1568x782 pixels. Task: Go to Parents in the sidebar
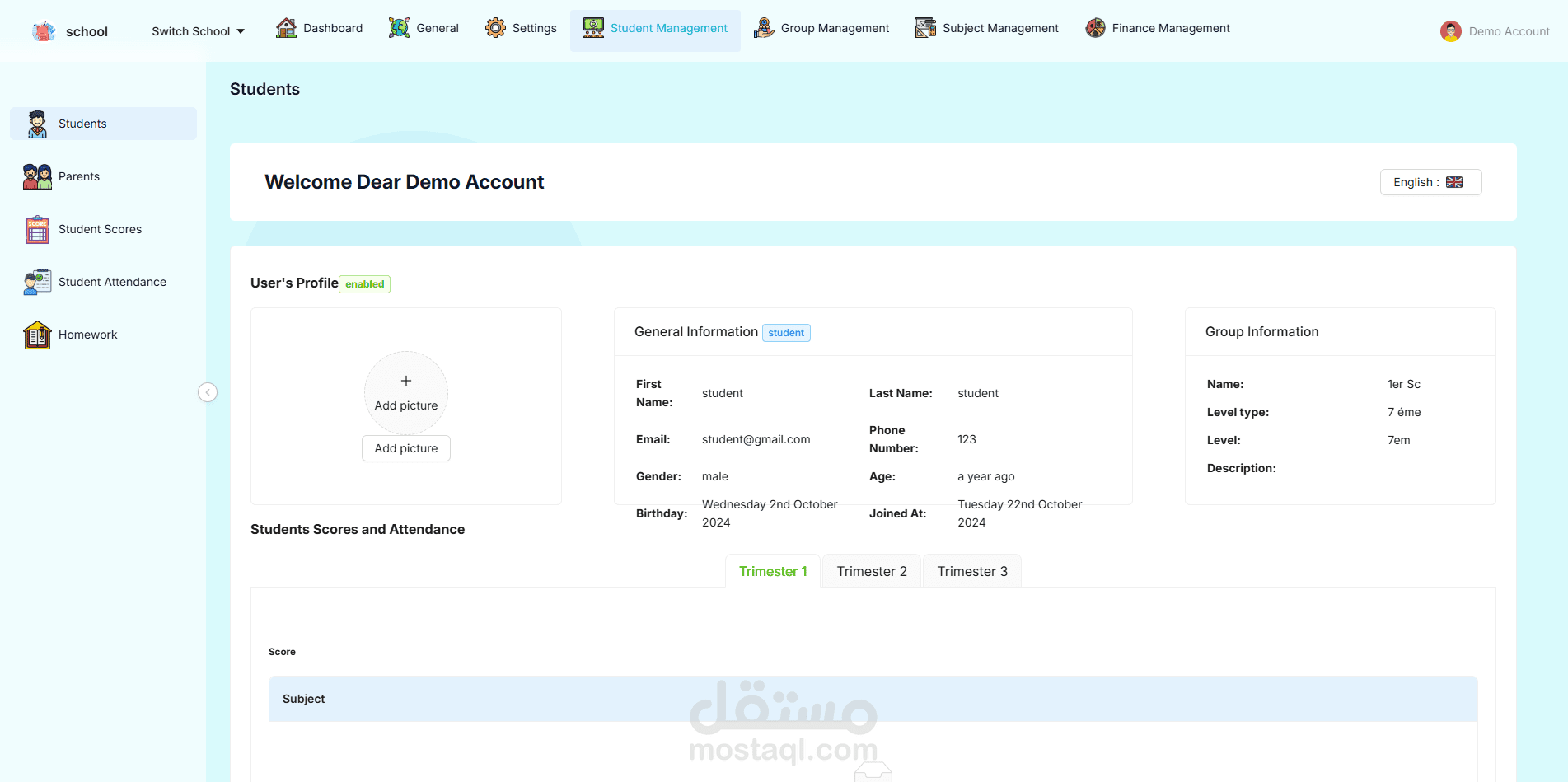tap(103, 176)
